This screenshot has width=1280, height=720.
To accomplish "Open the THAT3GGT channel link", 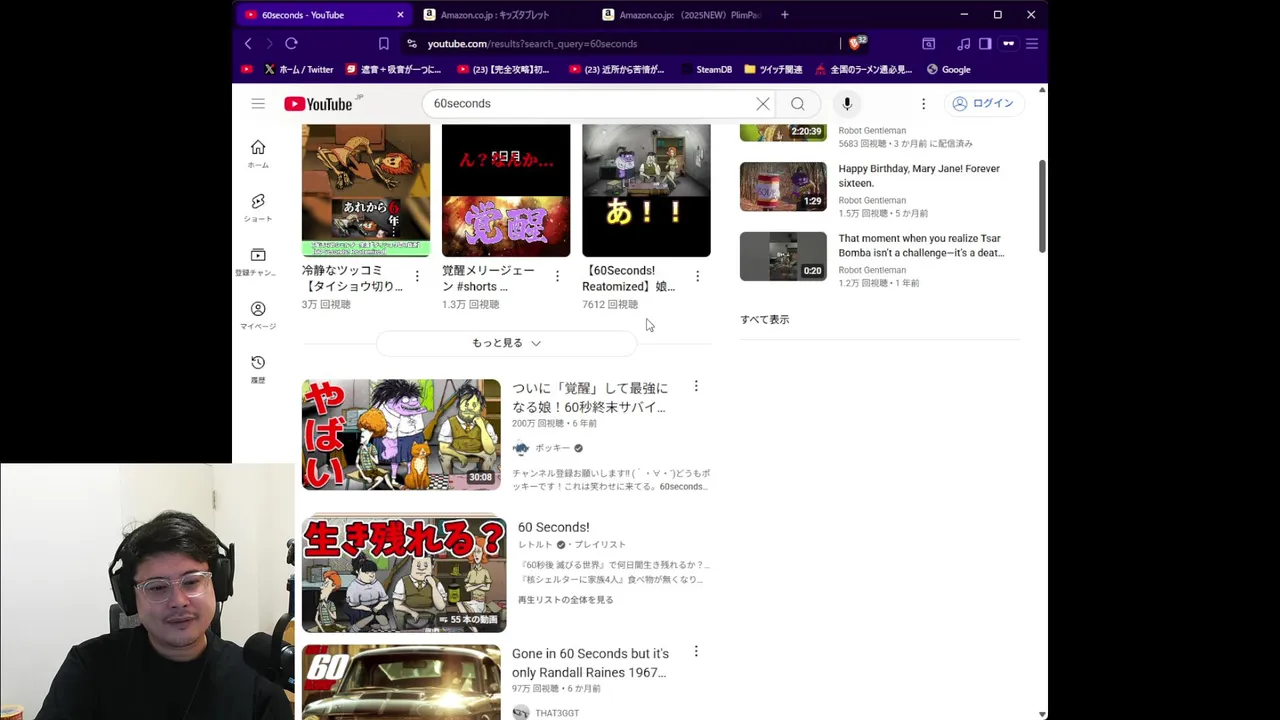I will [557, 713].
